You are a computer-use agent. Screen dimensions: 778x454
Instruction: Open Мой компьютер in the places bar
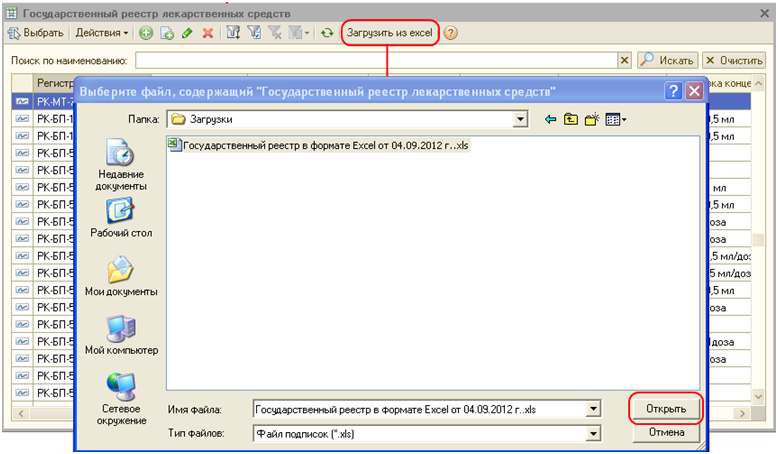click(x=121, y=335)
